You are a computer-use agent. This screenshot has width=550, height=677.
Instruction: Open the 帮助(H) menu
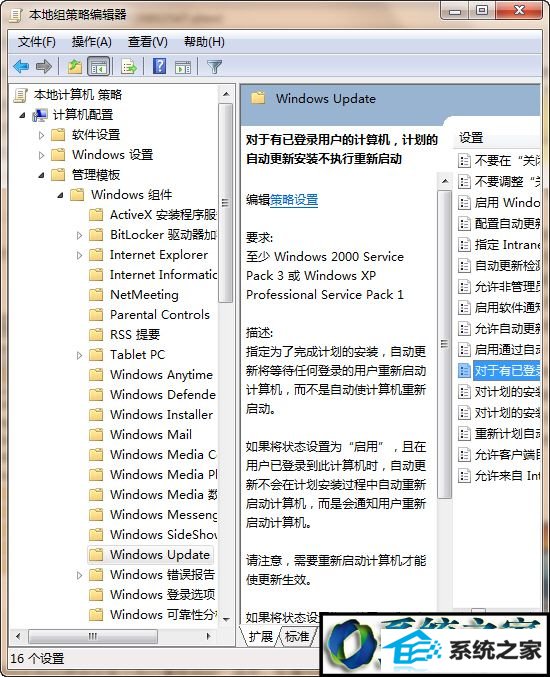point(204,42)
